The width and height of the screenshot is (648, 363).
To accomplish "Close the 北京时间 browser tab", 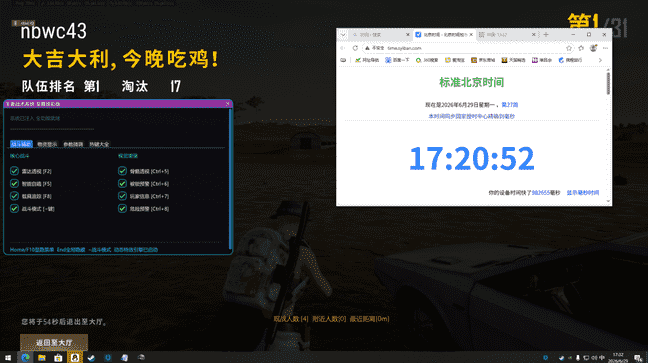I will tap(471, 35).
